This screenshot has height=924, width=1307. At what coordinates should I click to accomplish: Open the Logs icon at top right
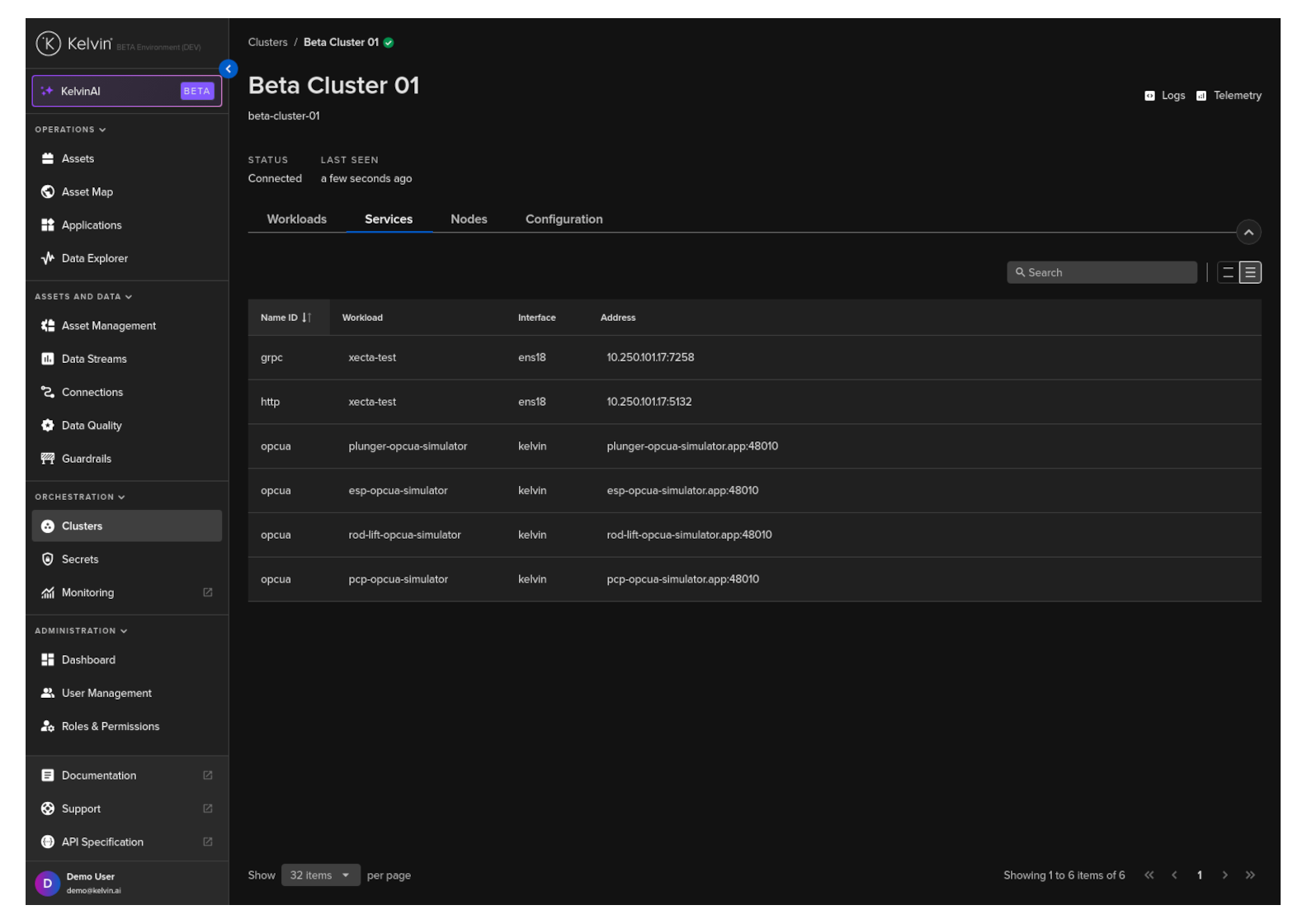pos(1149,96)
